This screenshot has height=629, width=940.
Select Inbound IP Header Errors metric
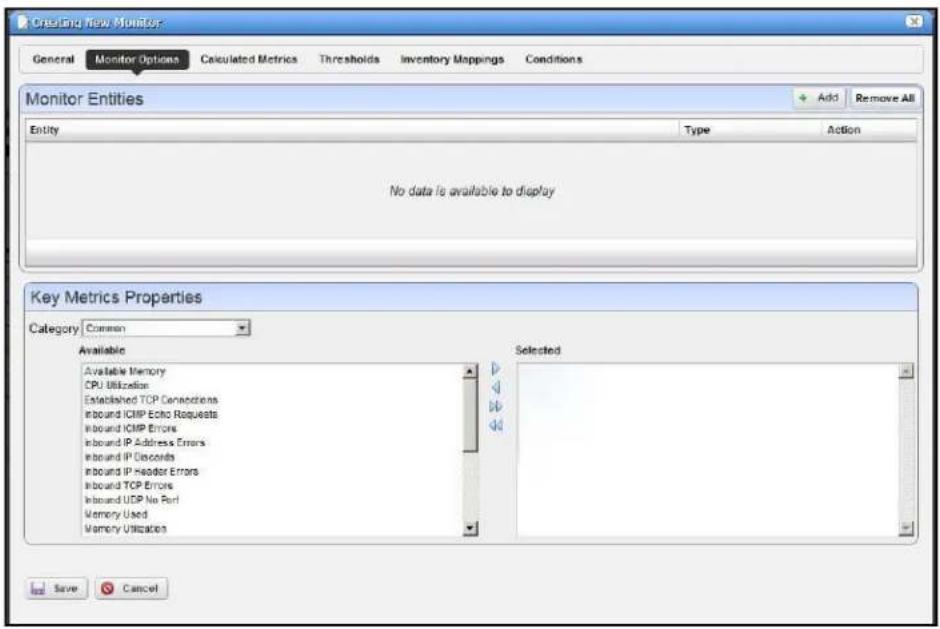tap(141, 471)
